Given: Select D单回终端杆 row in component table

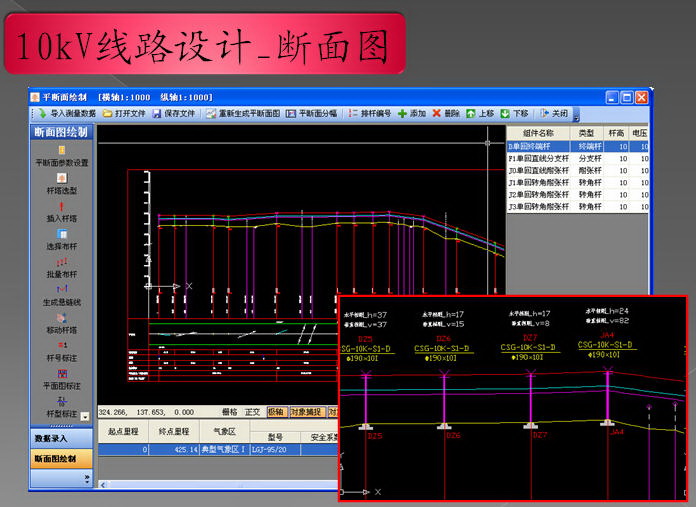Looking at the screenshot, I should 539,146.
